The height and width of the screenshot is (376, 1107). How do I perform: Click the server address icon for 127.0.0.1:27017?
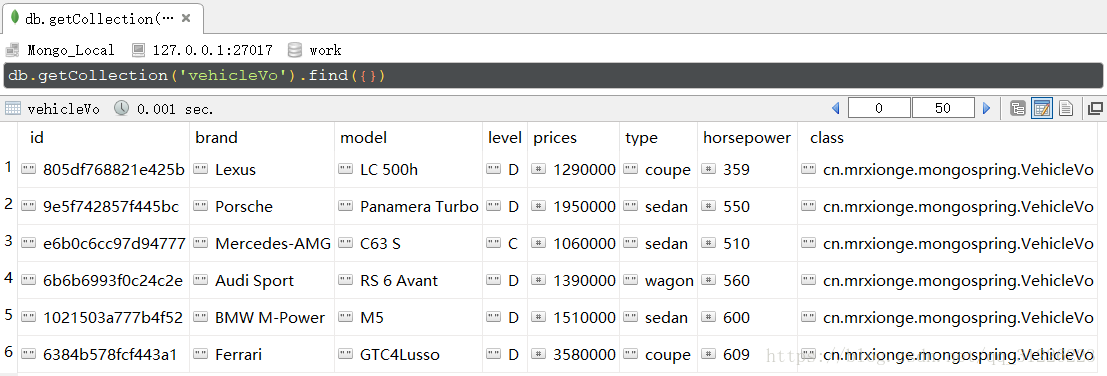(138, 50)
